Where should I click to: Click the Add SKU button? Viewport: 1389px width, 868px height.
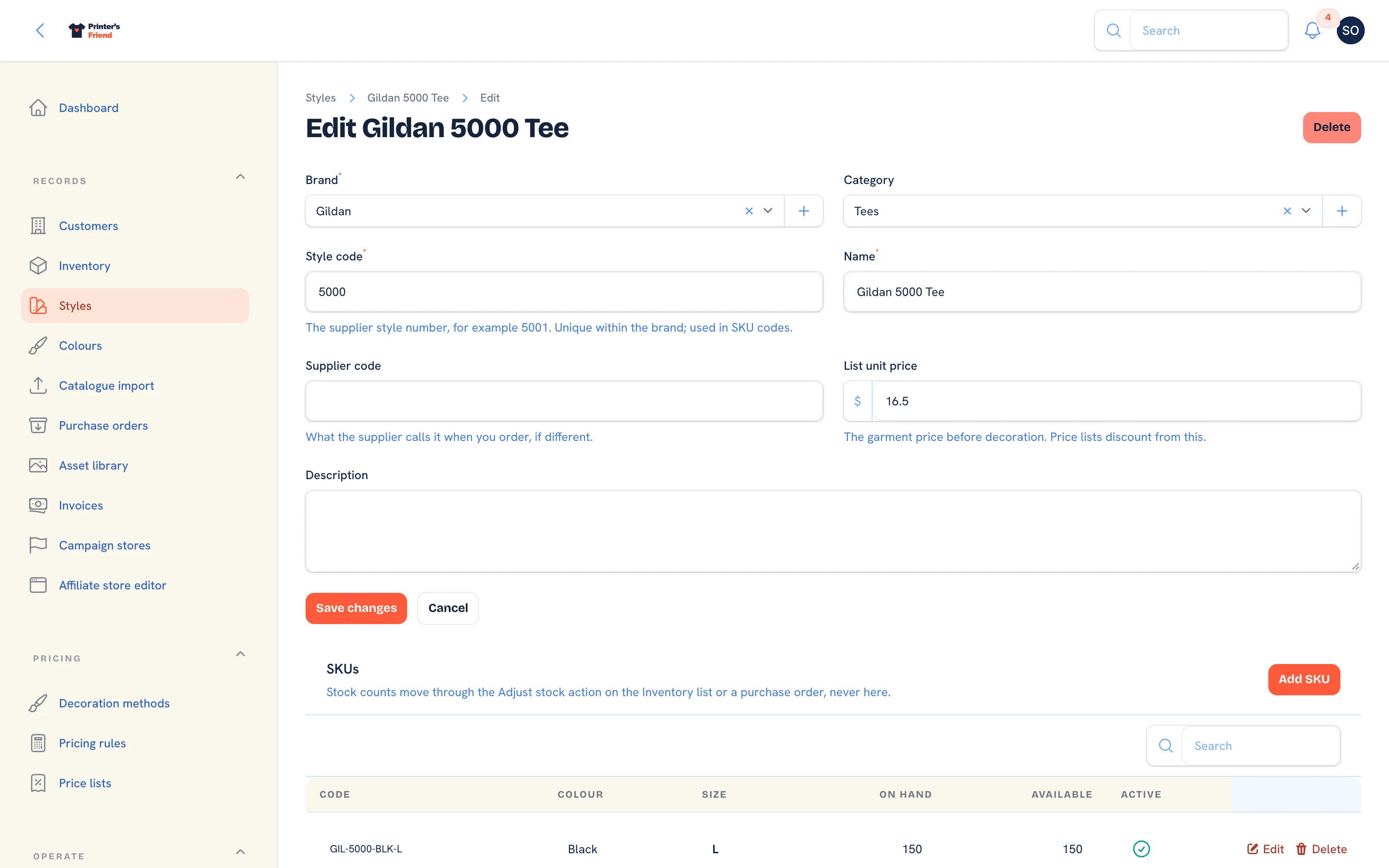[1304, 680]
